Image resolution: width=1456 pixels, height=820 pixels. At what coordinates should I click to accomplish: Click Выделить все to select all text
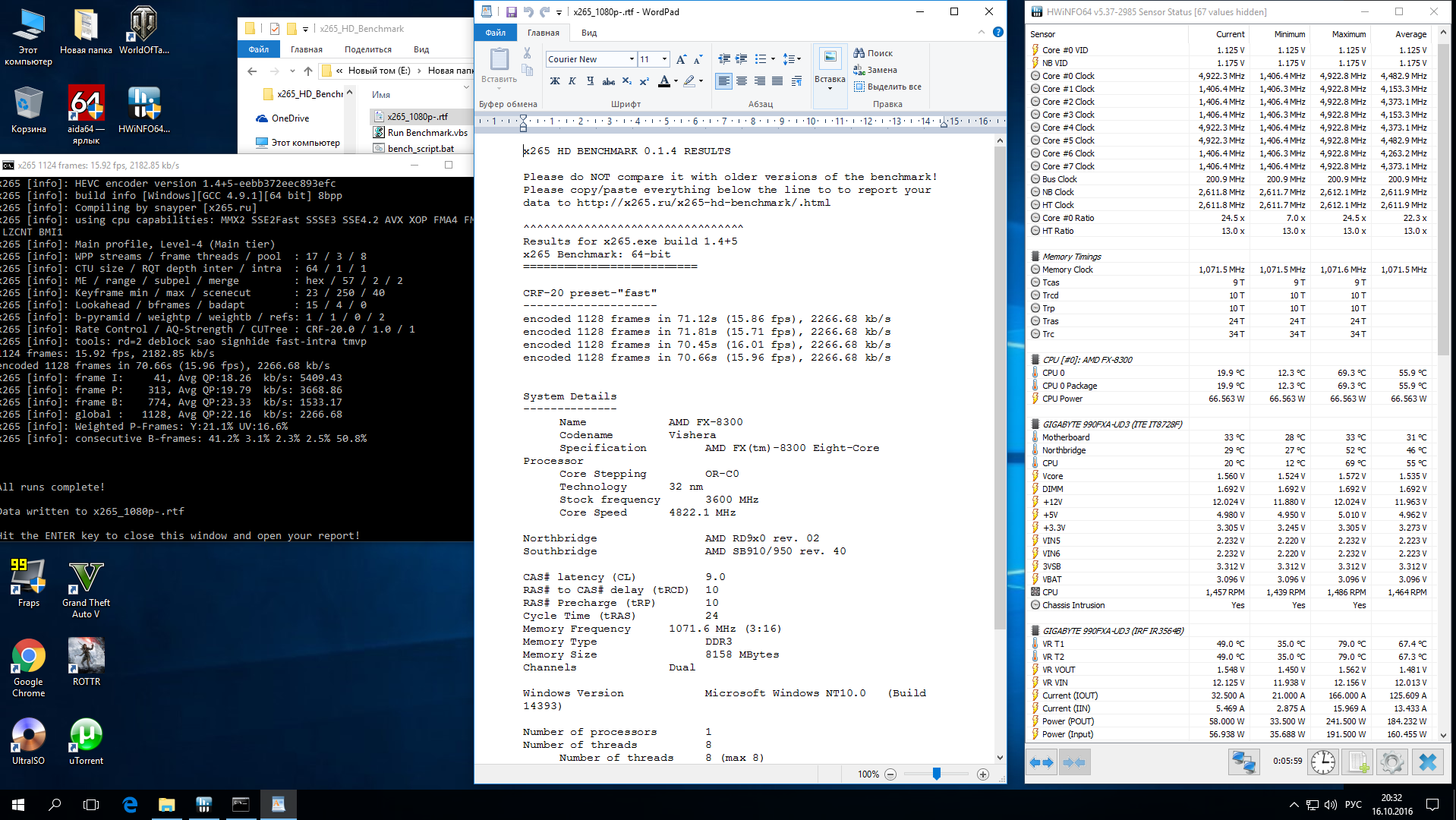point(887,87)
